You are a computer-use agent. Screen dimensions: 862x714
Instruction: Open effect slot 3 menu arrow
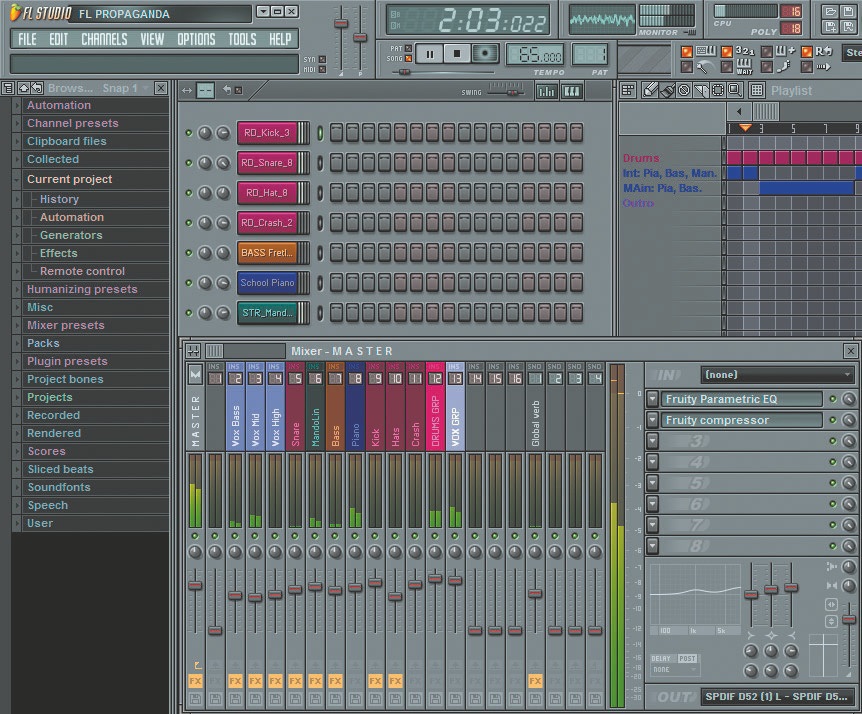[652, 441]
